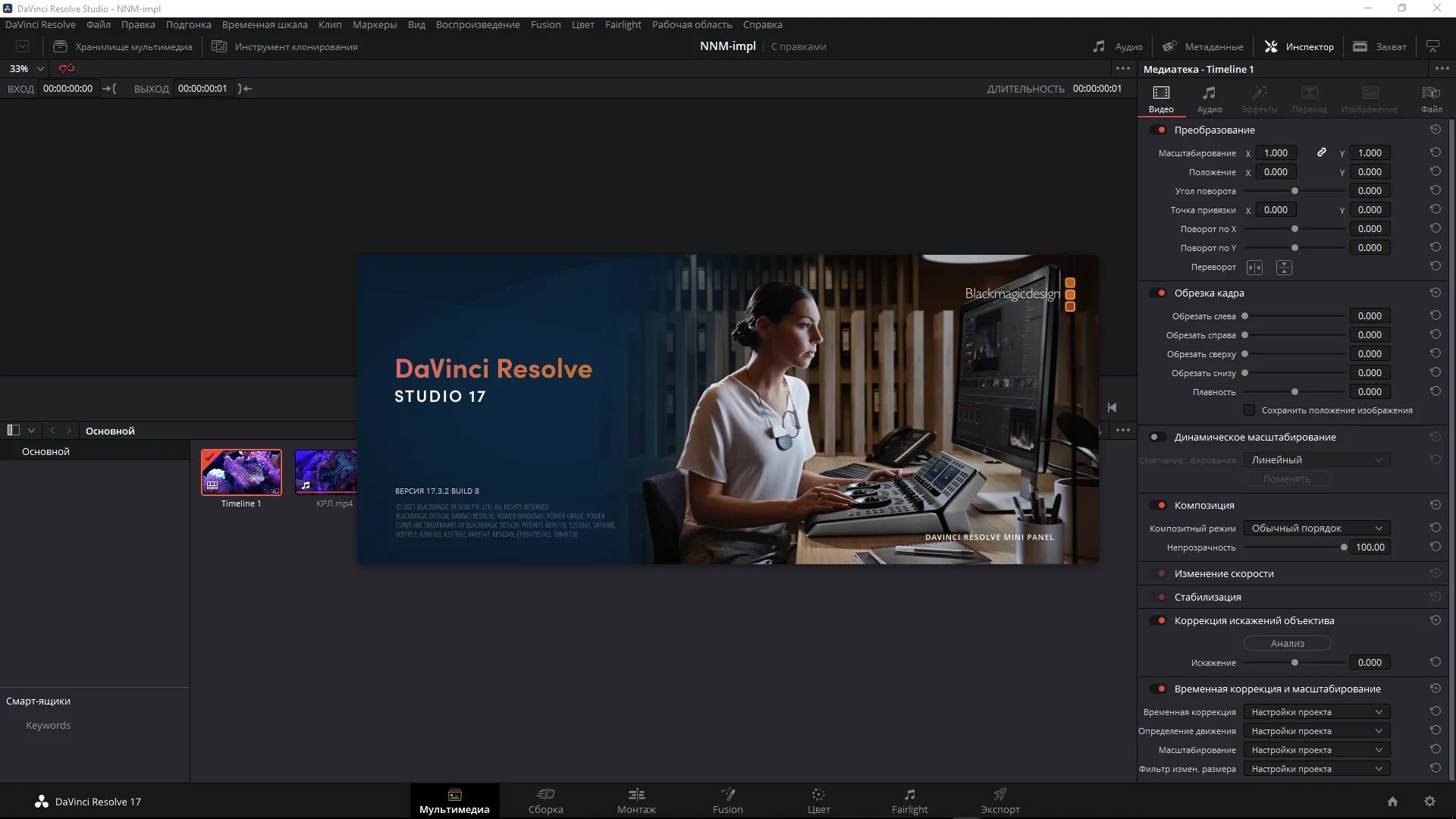Image resolution: width=1456 pixels, height=819 pixels.
Task: Toggle the scale link chain icon
Action: click(1321, 152)
